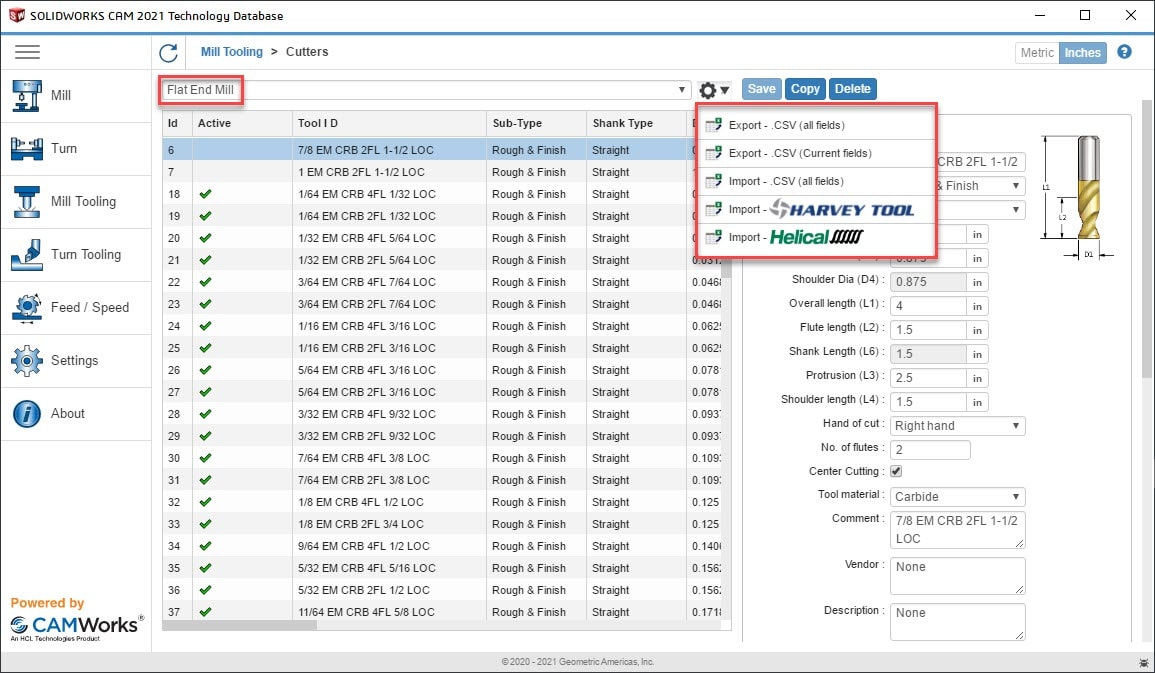Choose Export - .CSV (Current fields)

(816, 153)
